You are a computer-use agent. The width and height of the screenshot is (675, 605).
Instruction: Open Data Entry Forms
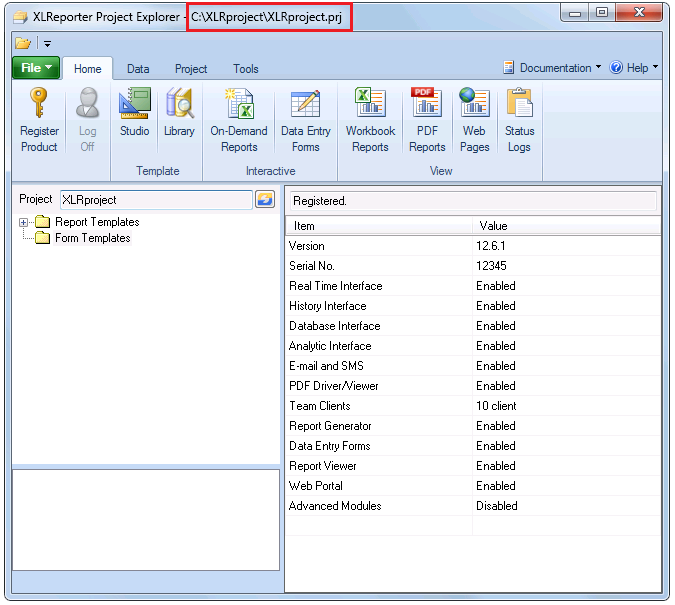point(306,120)
